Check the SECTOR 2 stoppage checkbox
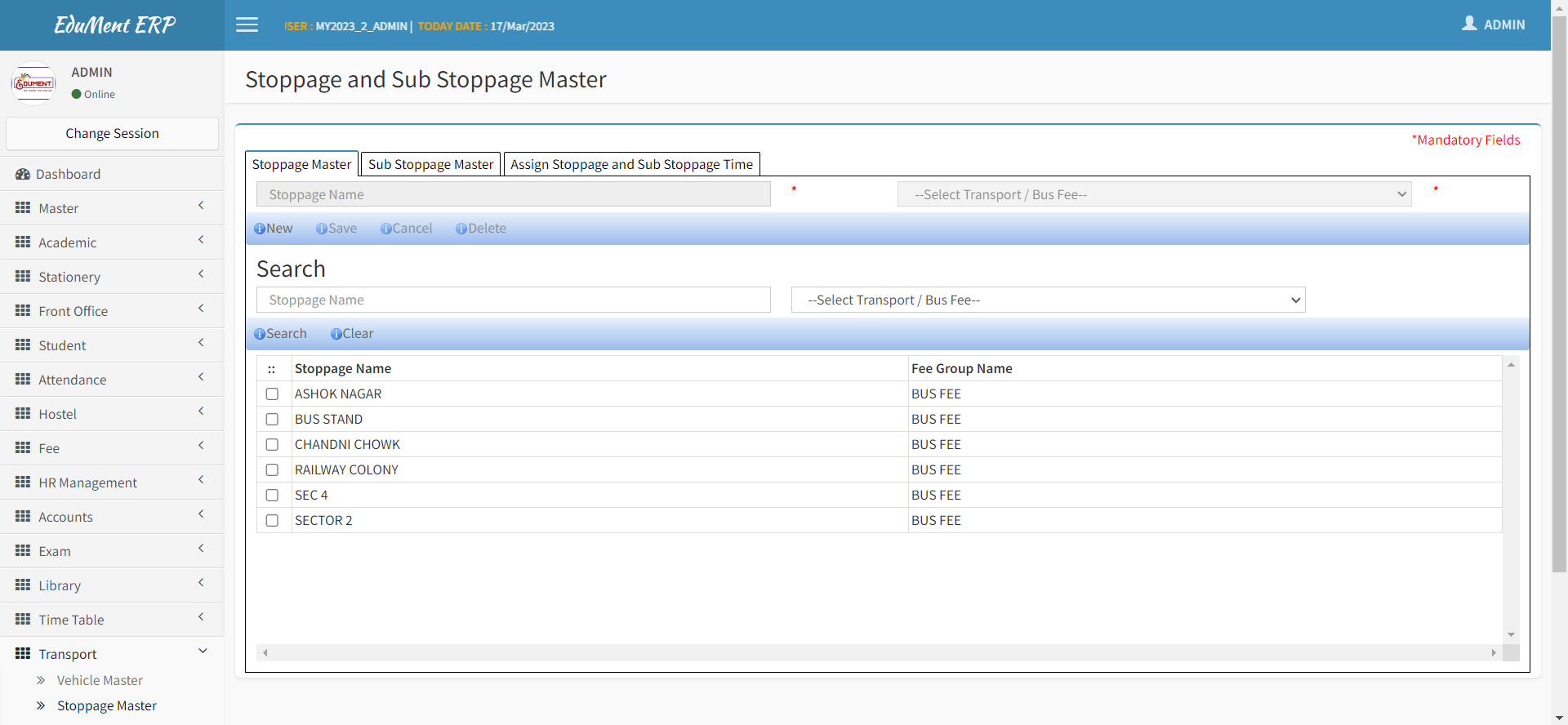 272,521
